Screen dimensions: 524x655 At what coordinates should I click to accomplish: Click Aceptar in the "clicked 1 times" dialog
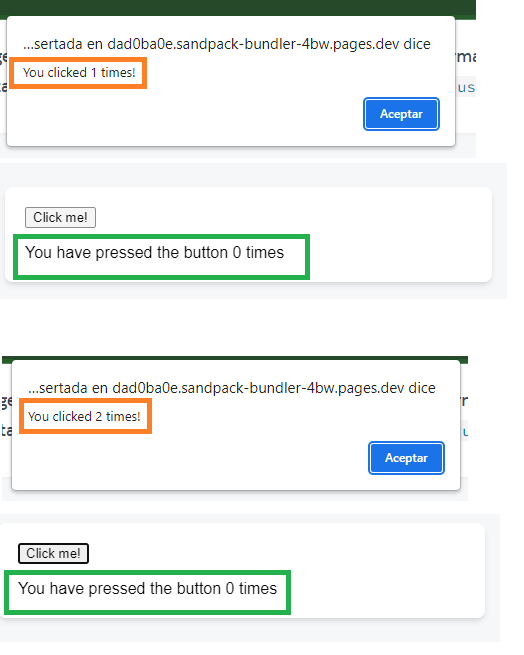coord(401,114)
